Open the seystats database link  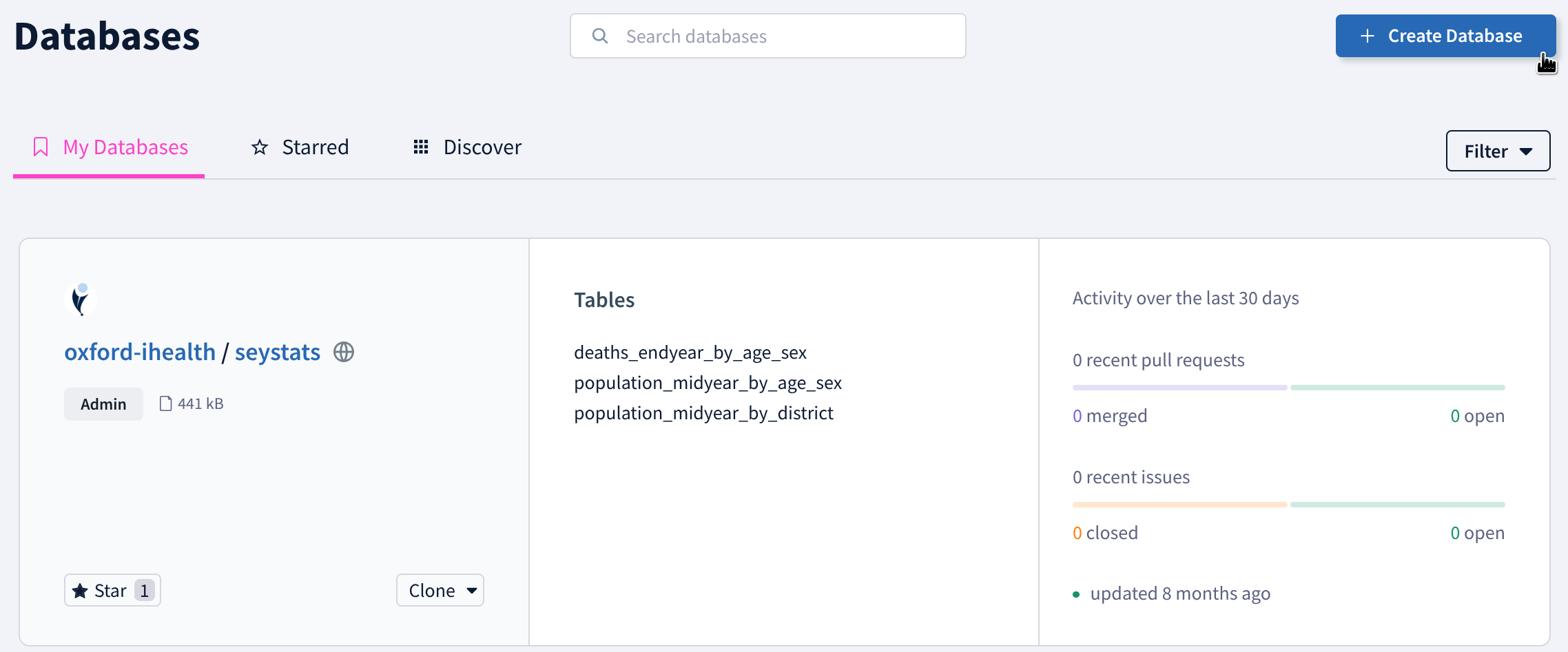pyautogui.click(x=277, y=353)
